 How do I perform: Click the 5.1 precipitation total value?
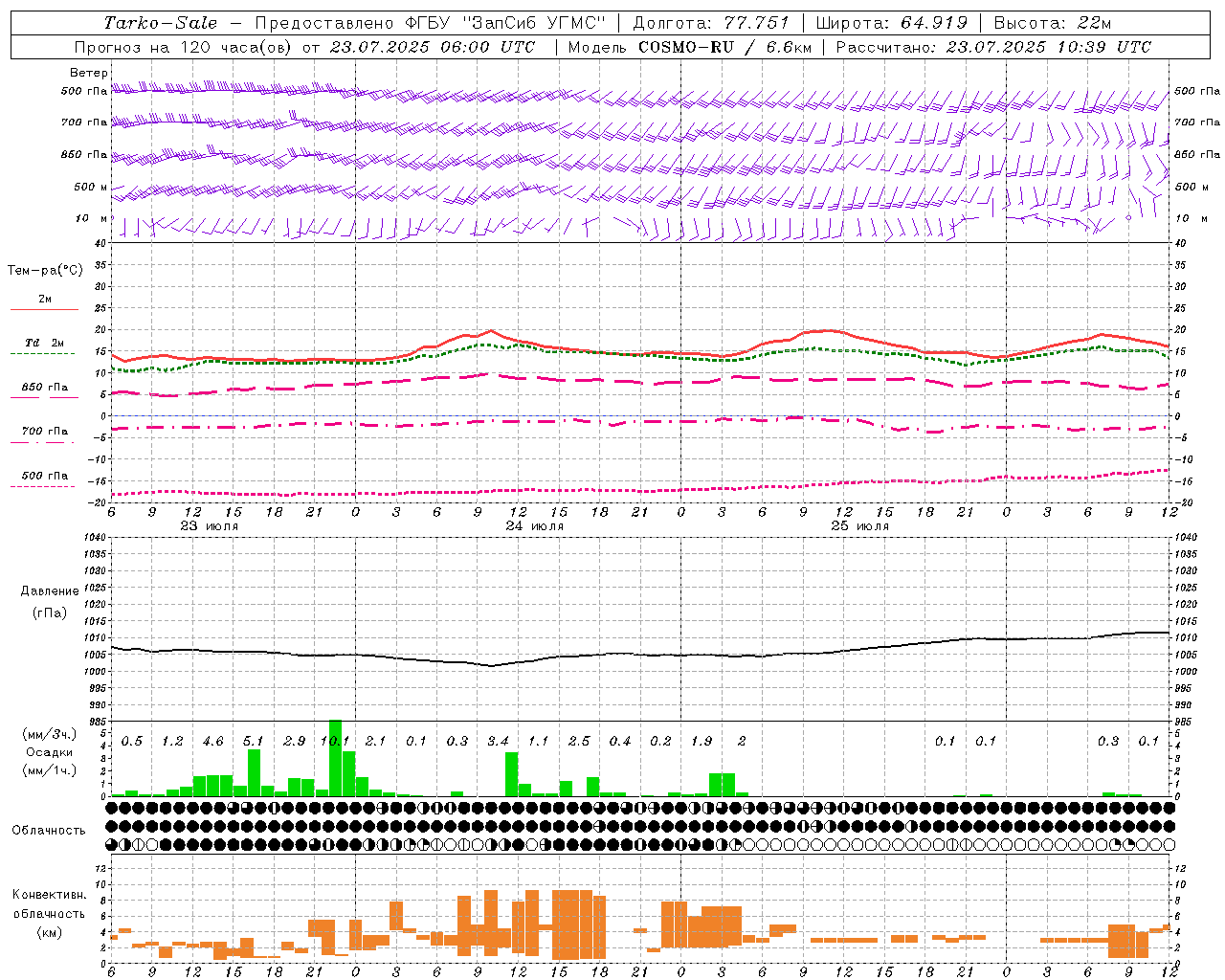point(254,741)
